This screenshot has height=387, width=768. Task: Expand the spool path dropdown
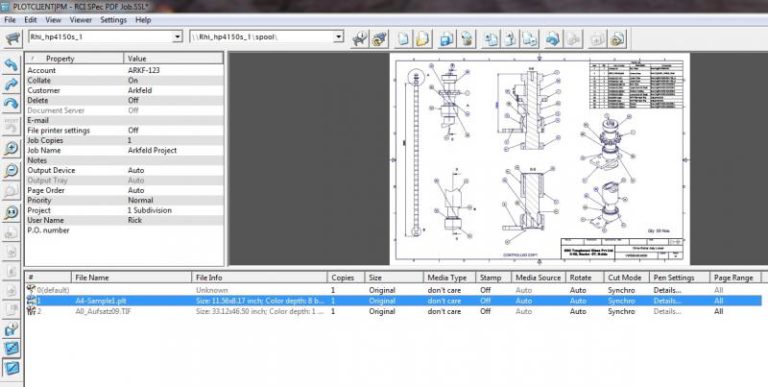(x=338, y=37)
